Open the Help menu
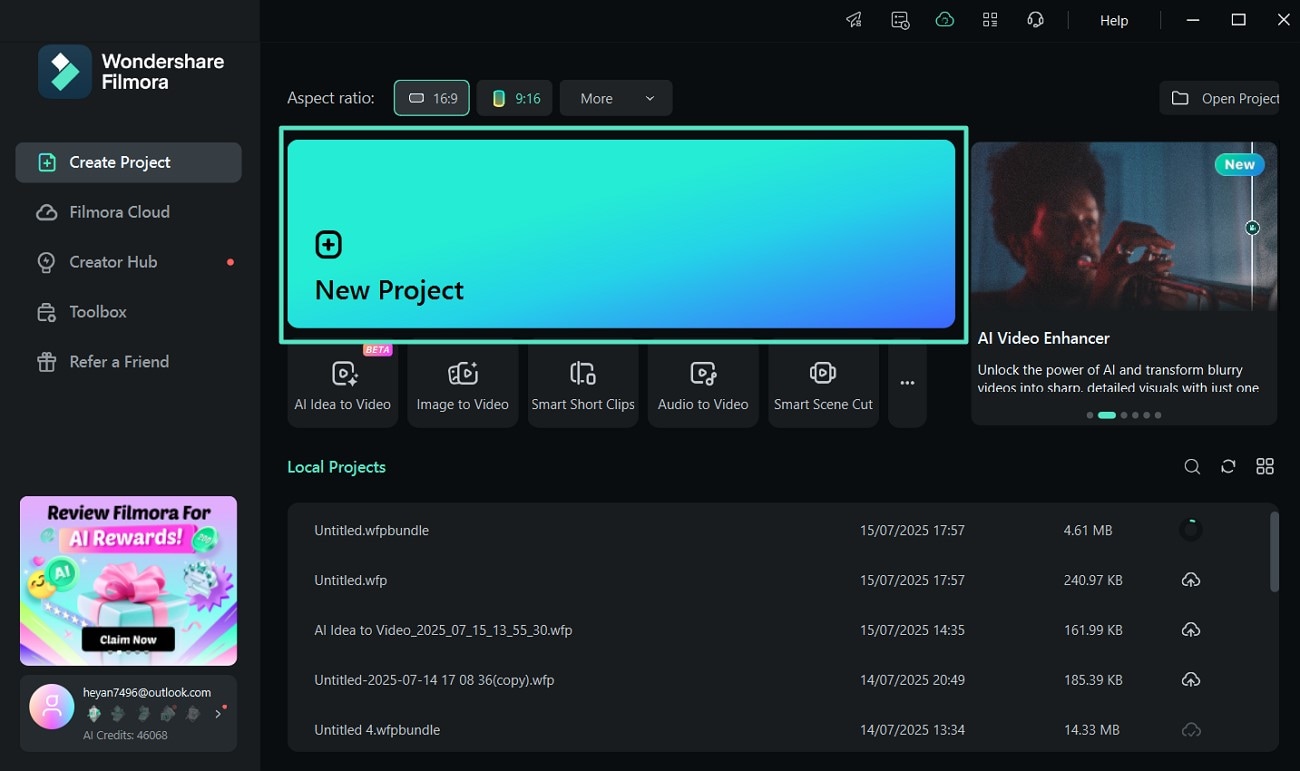The width and height of the screenshot is (1300, 771). click(1114, 20)
